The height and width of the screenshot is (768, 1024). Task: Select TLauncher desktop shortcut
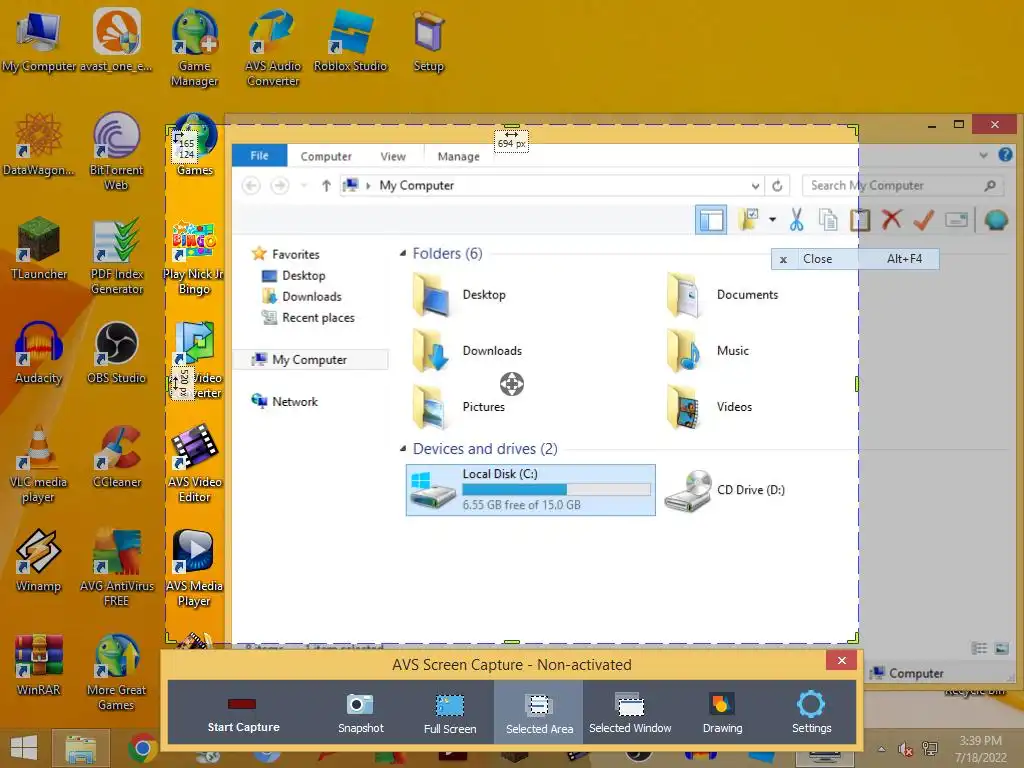[x=39, y=249]
